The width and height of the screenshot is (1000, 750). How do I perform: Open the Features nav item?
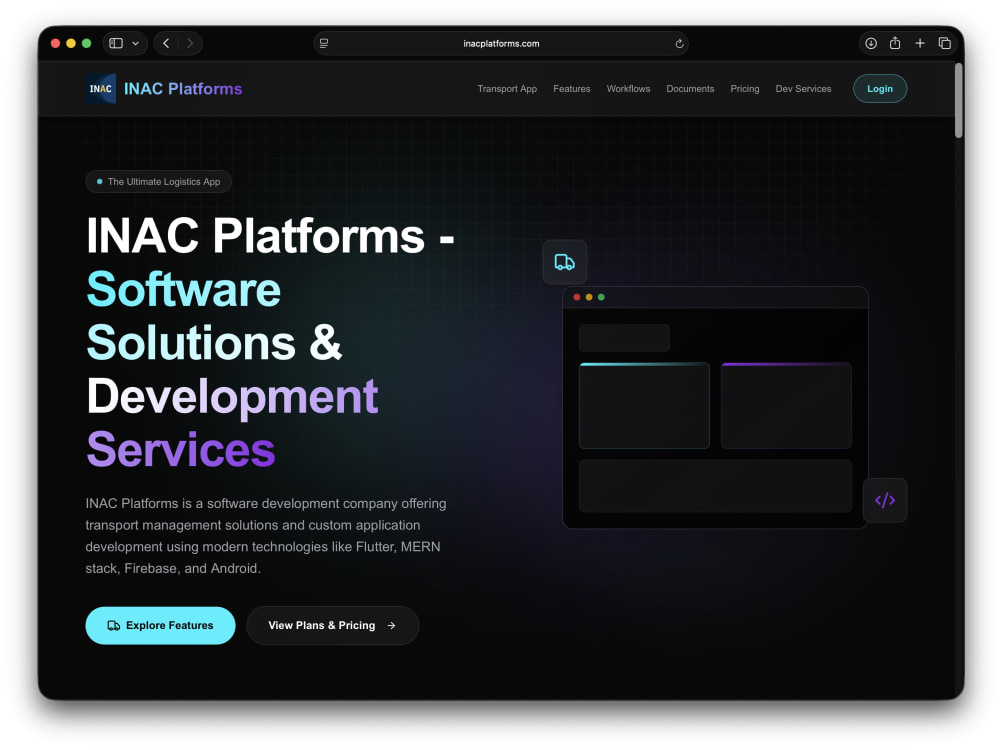pyautogui.click(x=571, y=89)
